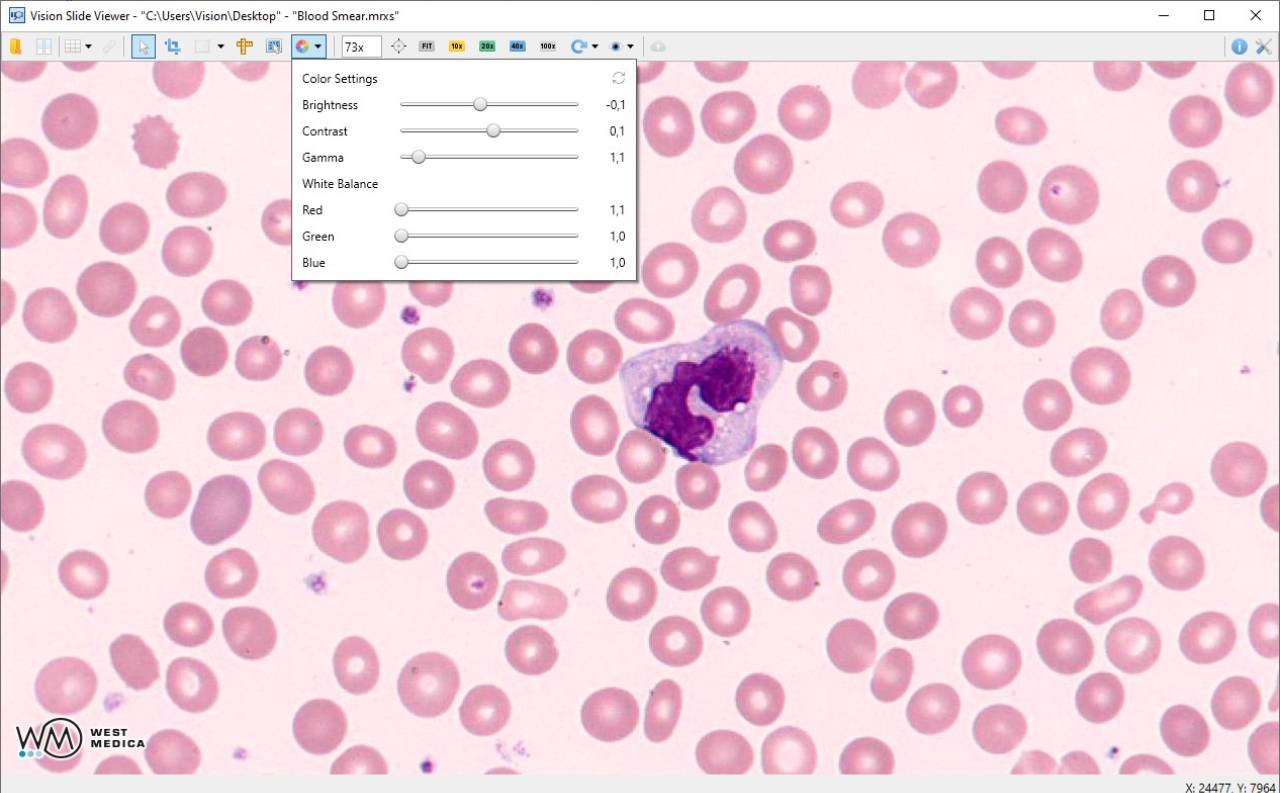Viewport: 1280px width, 793px height.
Task: Click the Gamma value 1,1
Action: [x=617, y=157]
